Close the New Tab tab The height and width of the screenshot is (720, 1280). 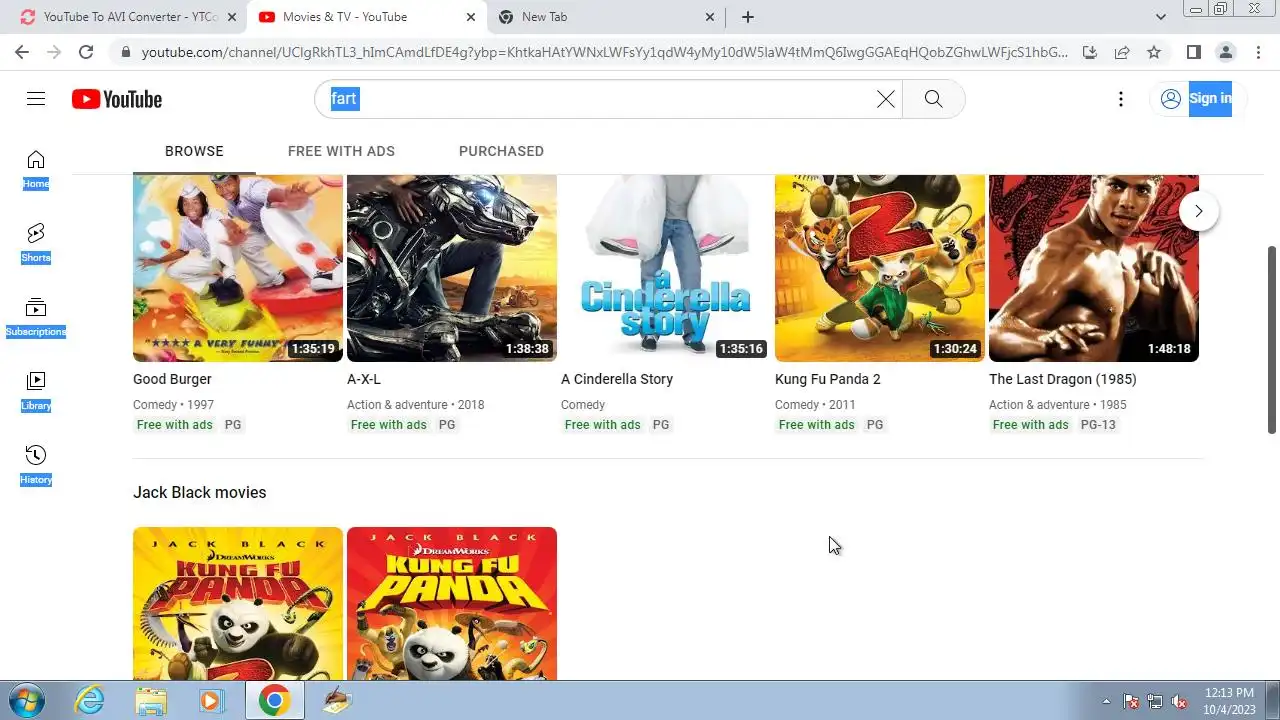pos(710,17)
